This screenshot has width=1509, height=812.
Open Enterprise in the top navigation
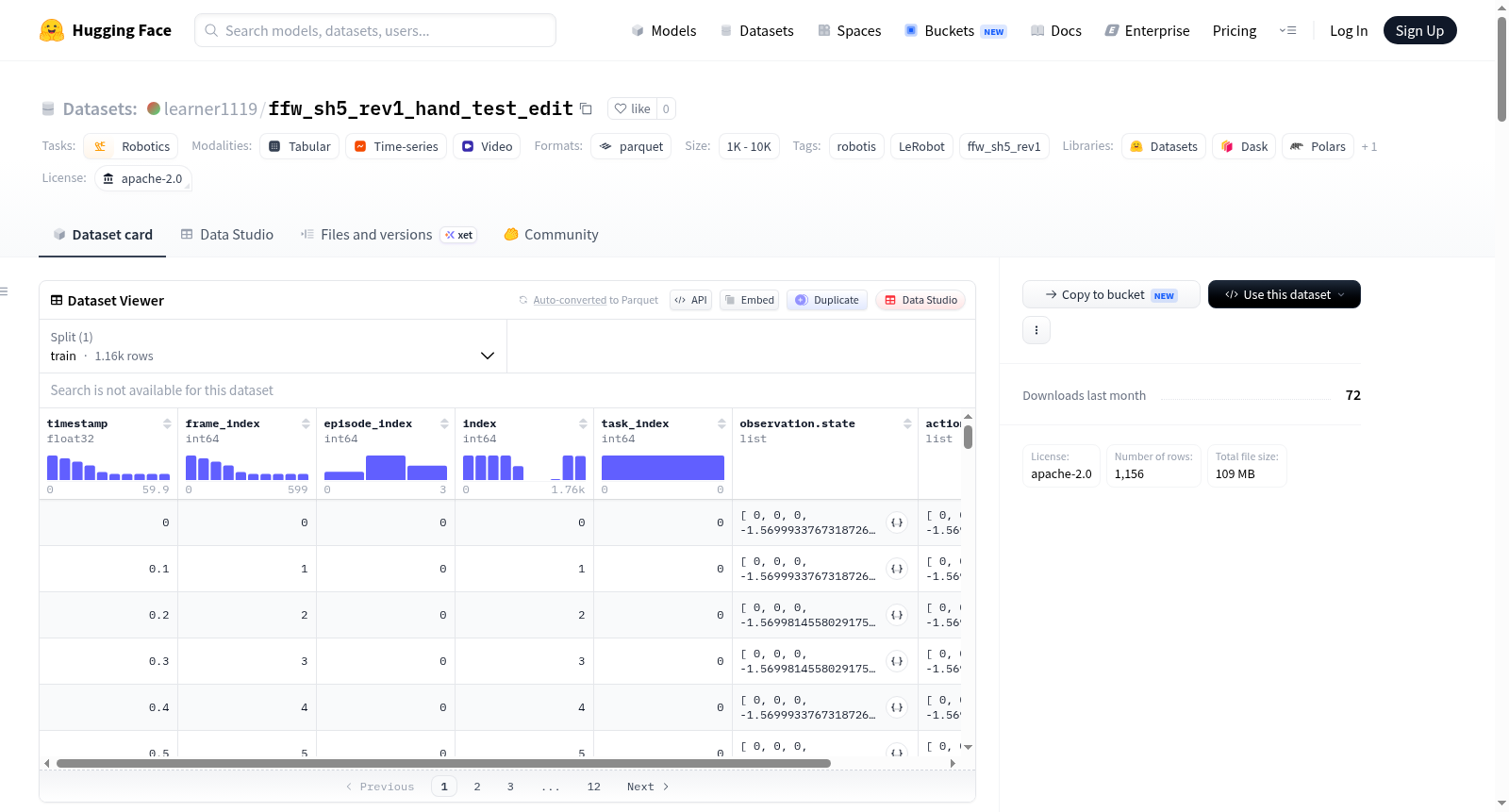[1148, 30]
